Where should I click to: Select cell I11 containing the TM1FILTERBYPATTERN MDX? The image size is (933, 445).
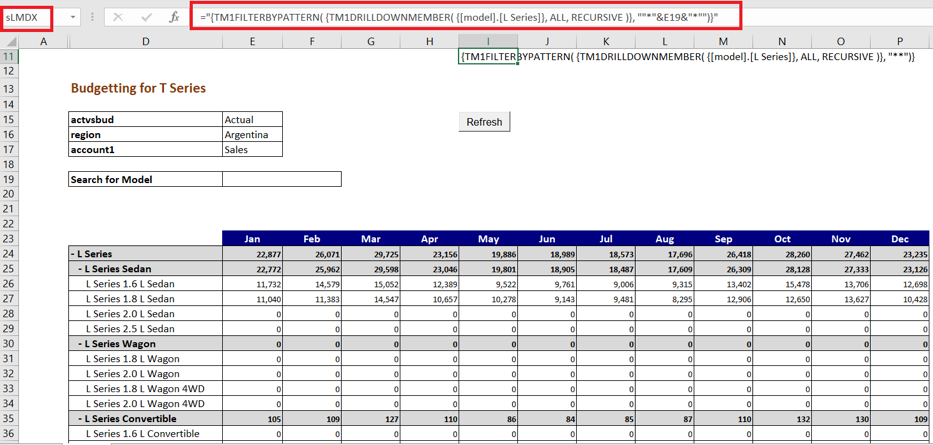[488, 56]
